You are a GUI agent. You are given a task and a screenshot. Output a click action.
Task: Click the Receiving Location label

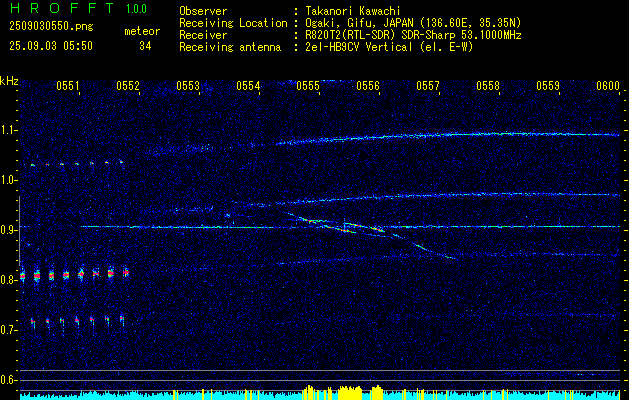(x=233, y=23)
